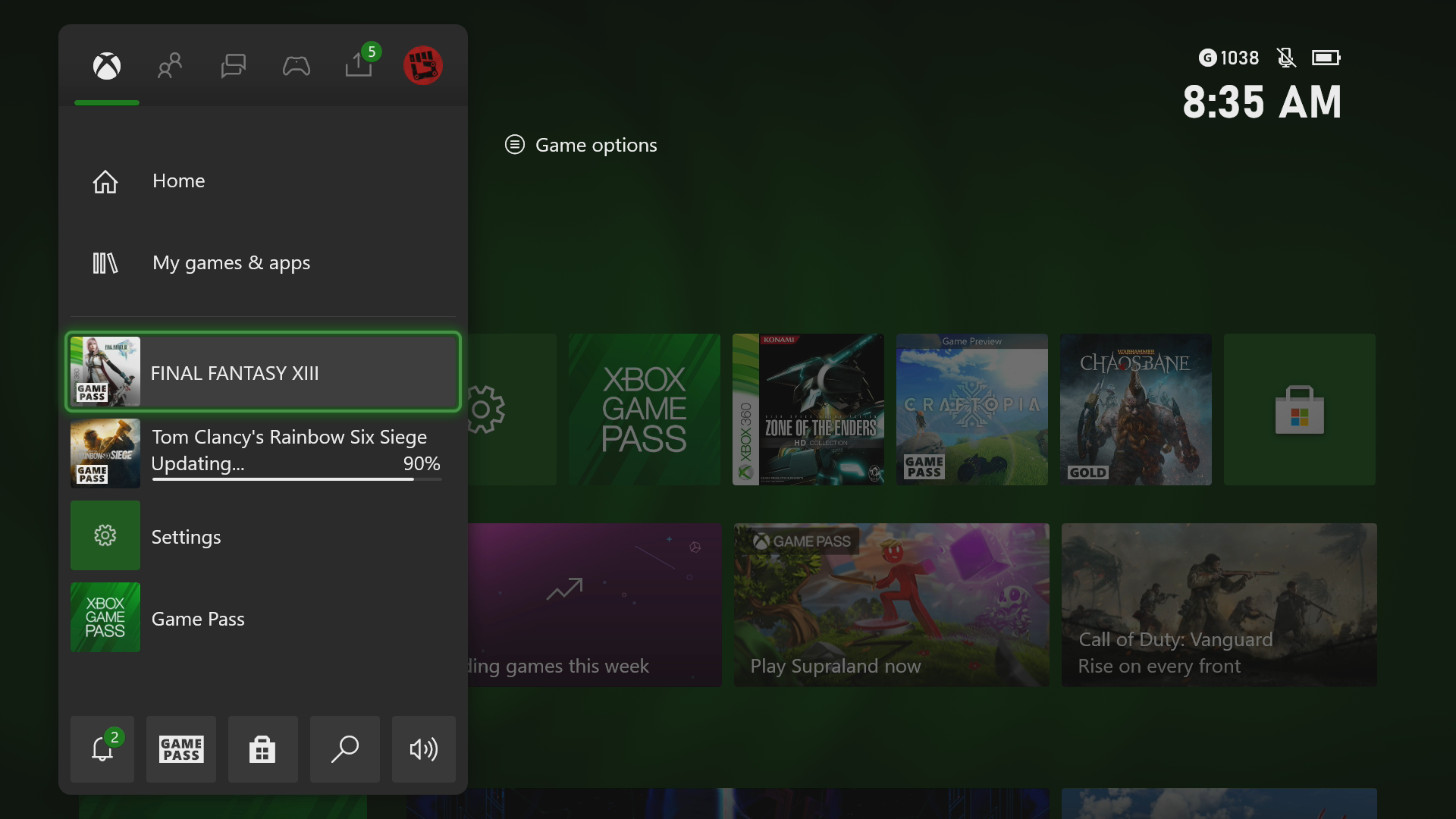This screenshot has width=1456, height=819.
Task: Open the Microsoft Store dashboard tile
Action: [1300, 409]
